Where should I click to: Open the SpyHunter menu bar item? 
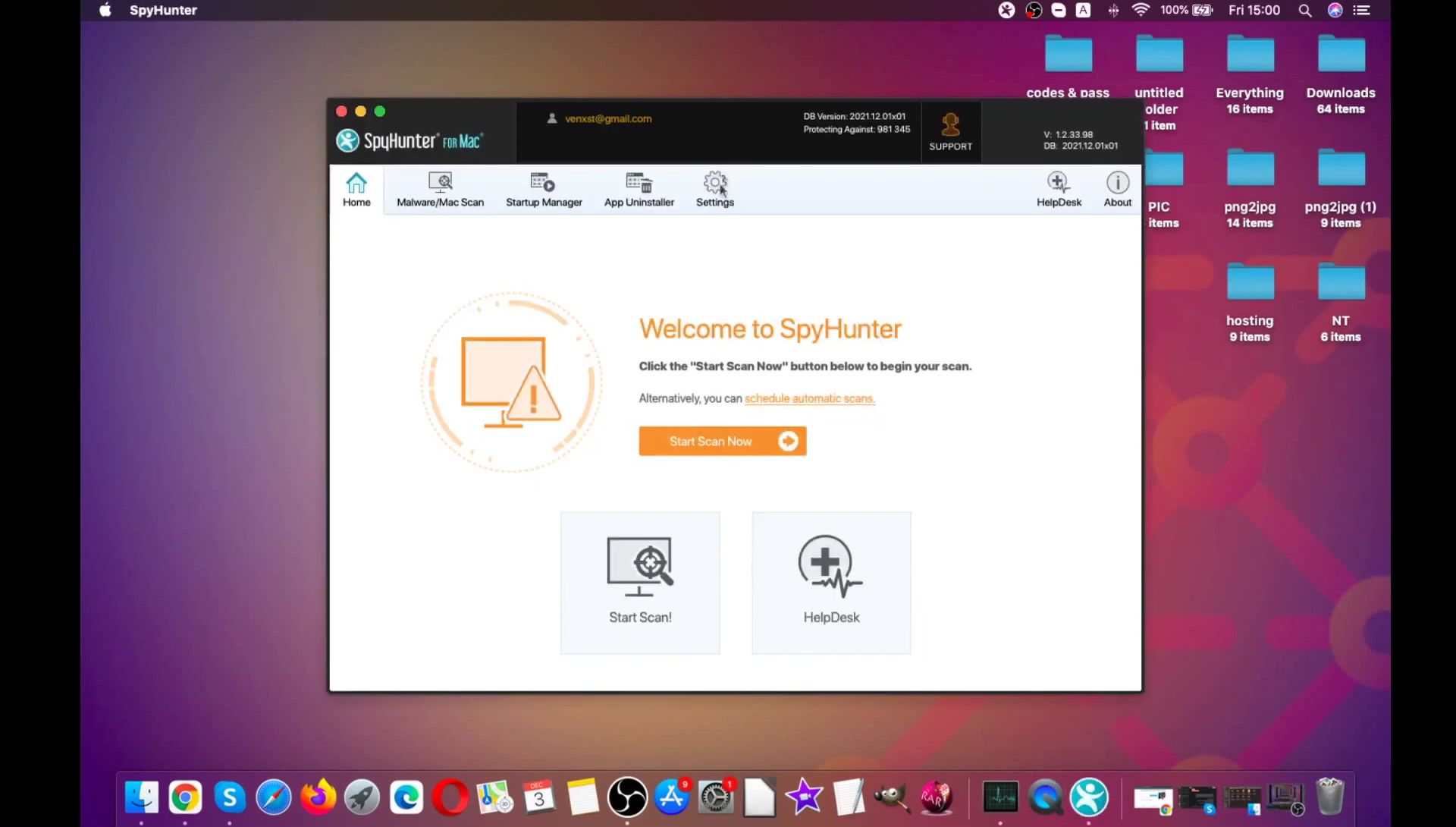click(x=163, y=10)
